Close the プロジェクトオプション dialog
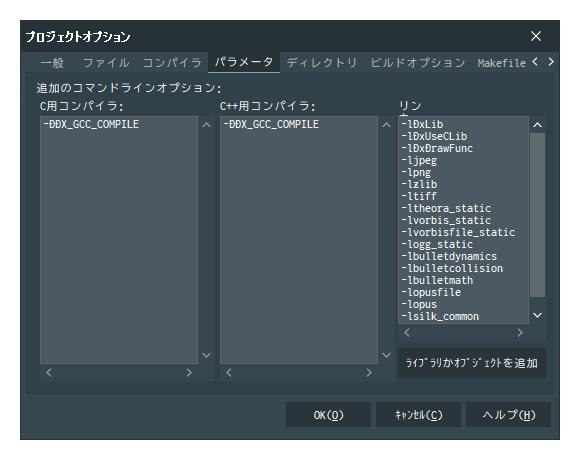The height and width of the screenshot is (460, 580). pyautogui.click(x=536, y=36)
